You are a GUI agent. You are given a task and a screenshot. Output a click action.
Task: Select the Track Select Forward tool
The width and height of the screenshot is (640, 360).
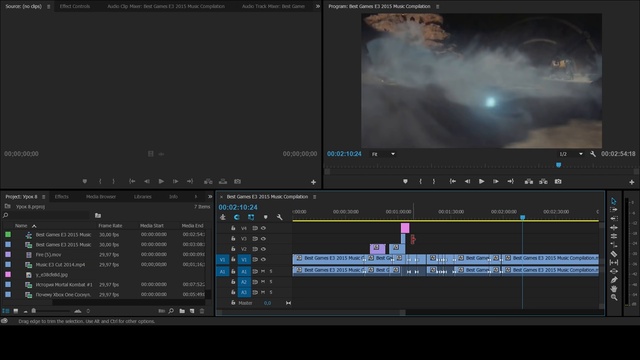pos(614,210)
